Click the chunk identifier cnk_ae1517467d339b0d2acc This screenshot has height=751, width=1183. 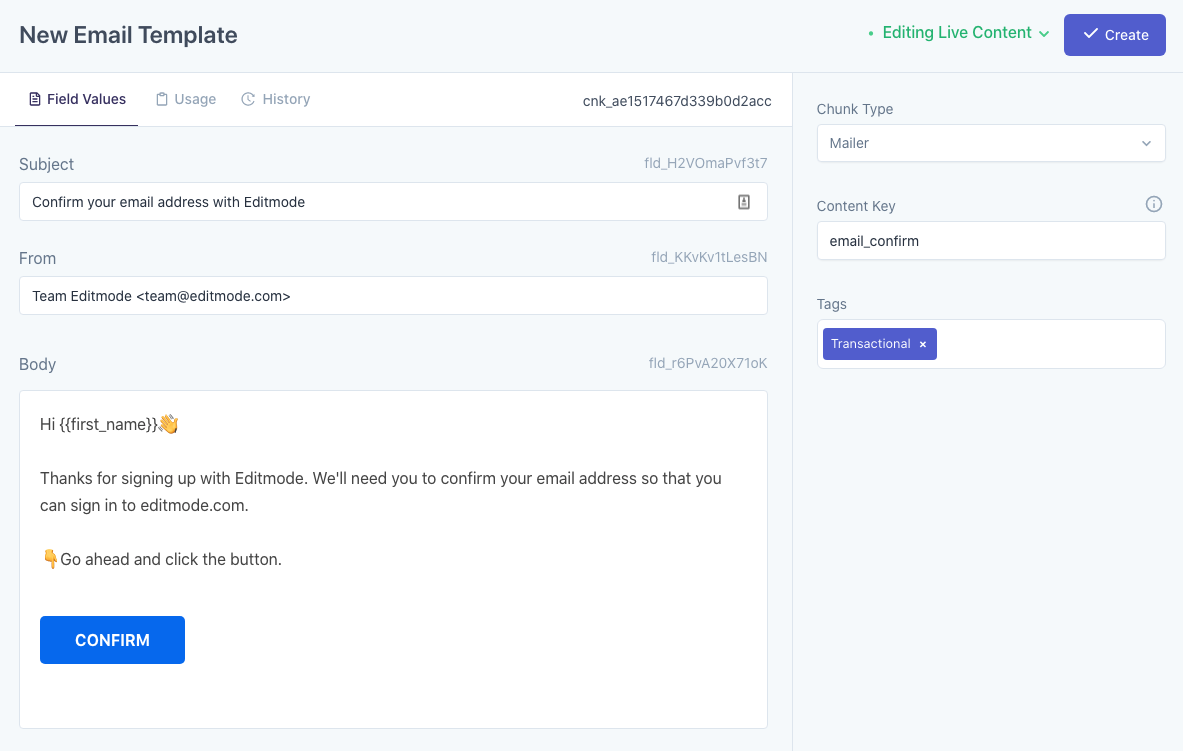(x=677, y=101)
